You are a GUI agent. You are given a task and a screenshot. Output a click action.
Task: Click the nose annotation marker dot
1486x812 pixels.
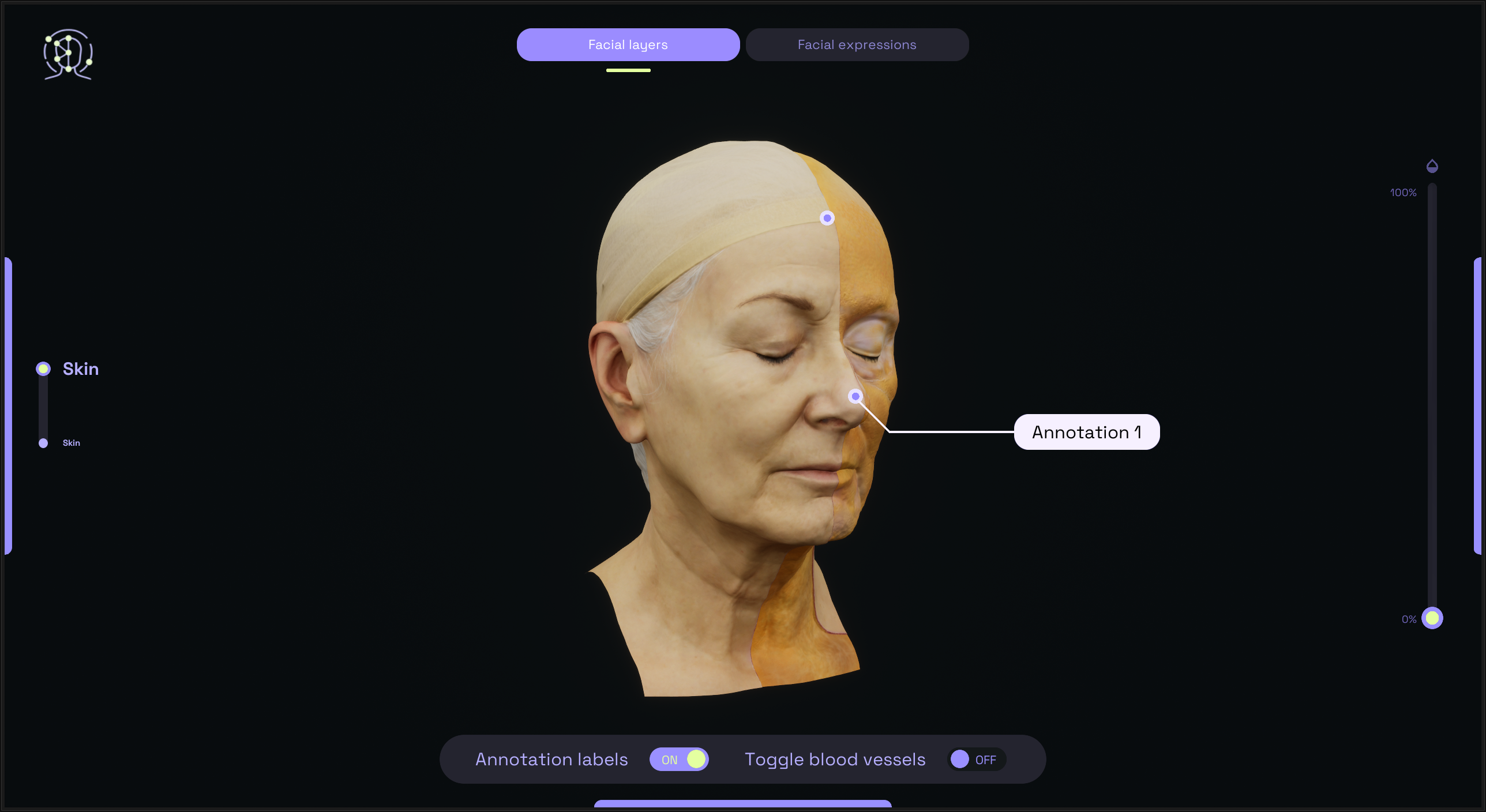(x=855, y=396)
